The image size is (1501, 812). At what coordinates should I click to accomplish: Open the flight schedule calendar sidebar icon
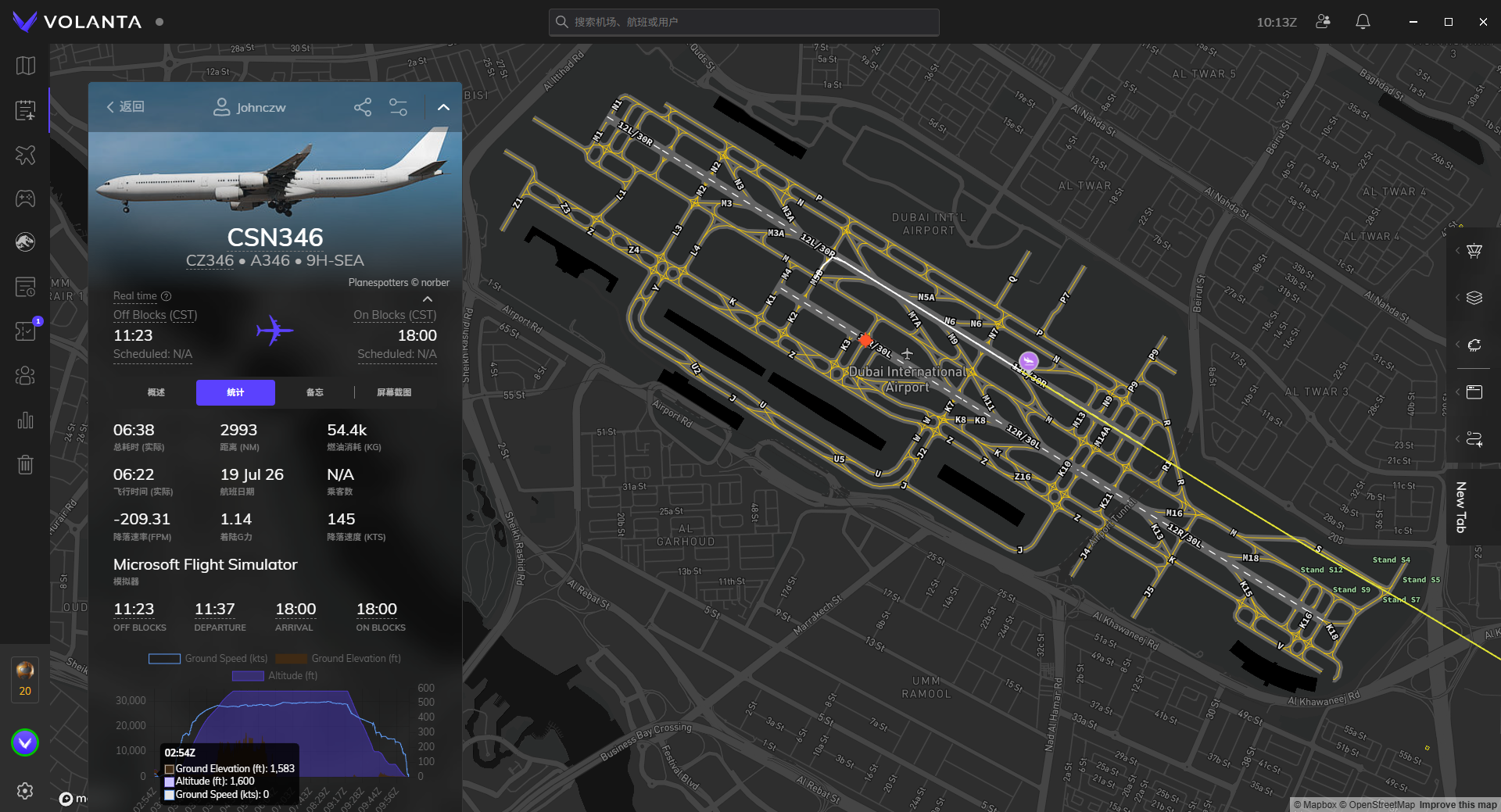point(25,110)
